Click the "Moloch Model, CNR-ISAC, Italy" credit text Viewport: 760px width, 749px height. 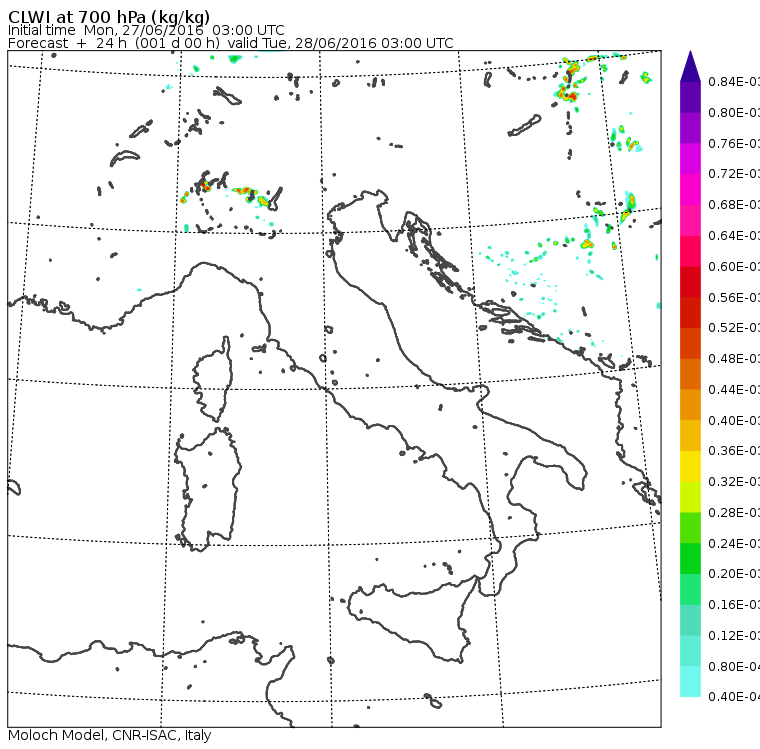[110, 735]
